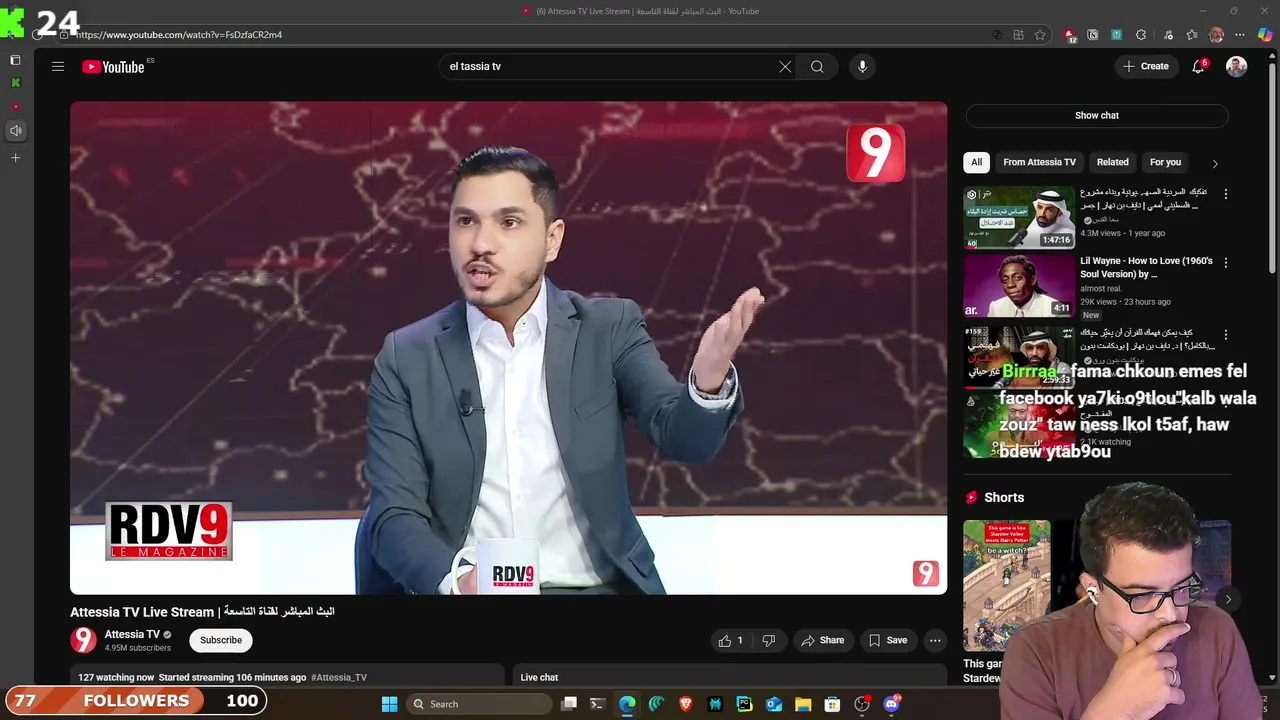Open the Copilot sidebar icon
Screen dimensions: 1280x720
click(1265, 35)
